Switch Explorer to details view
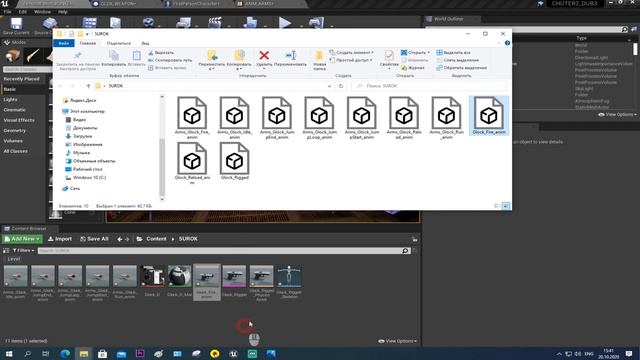 pos(497,206)
